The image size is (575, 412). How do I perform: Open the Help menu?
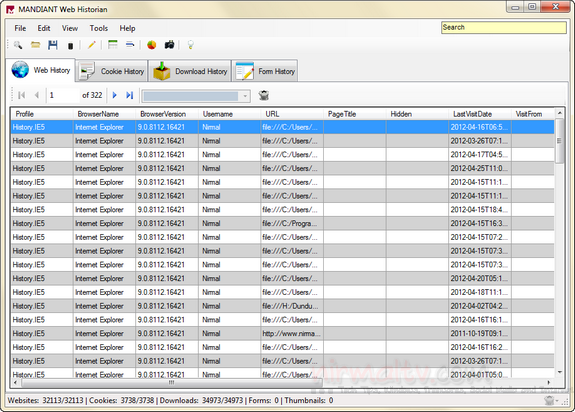point(127,28)
